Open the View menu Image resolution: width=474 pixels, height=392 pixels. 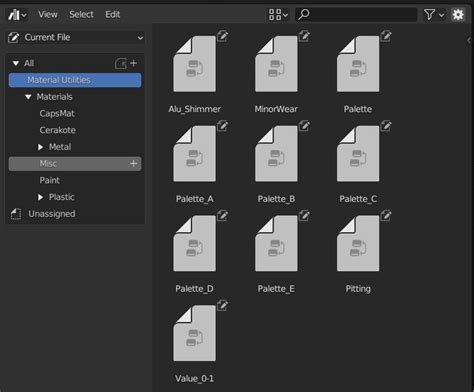click(x=48, y=15)
